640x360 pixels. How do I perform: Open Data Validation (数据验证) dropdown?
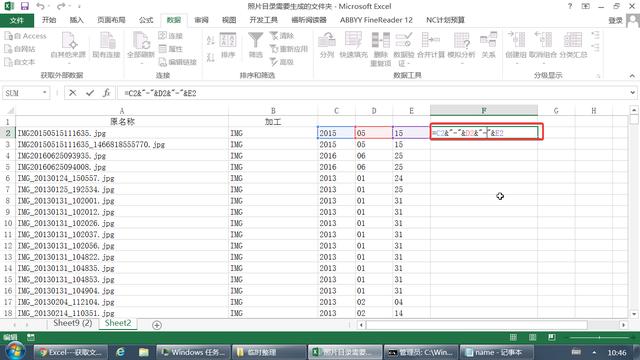[x=404, y=49]
